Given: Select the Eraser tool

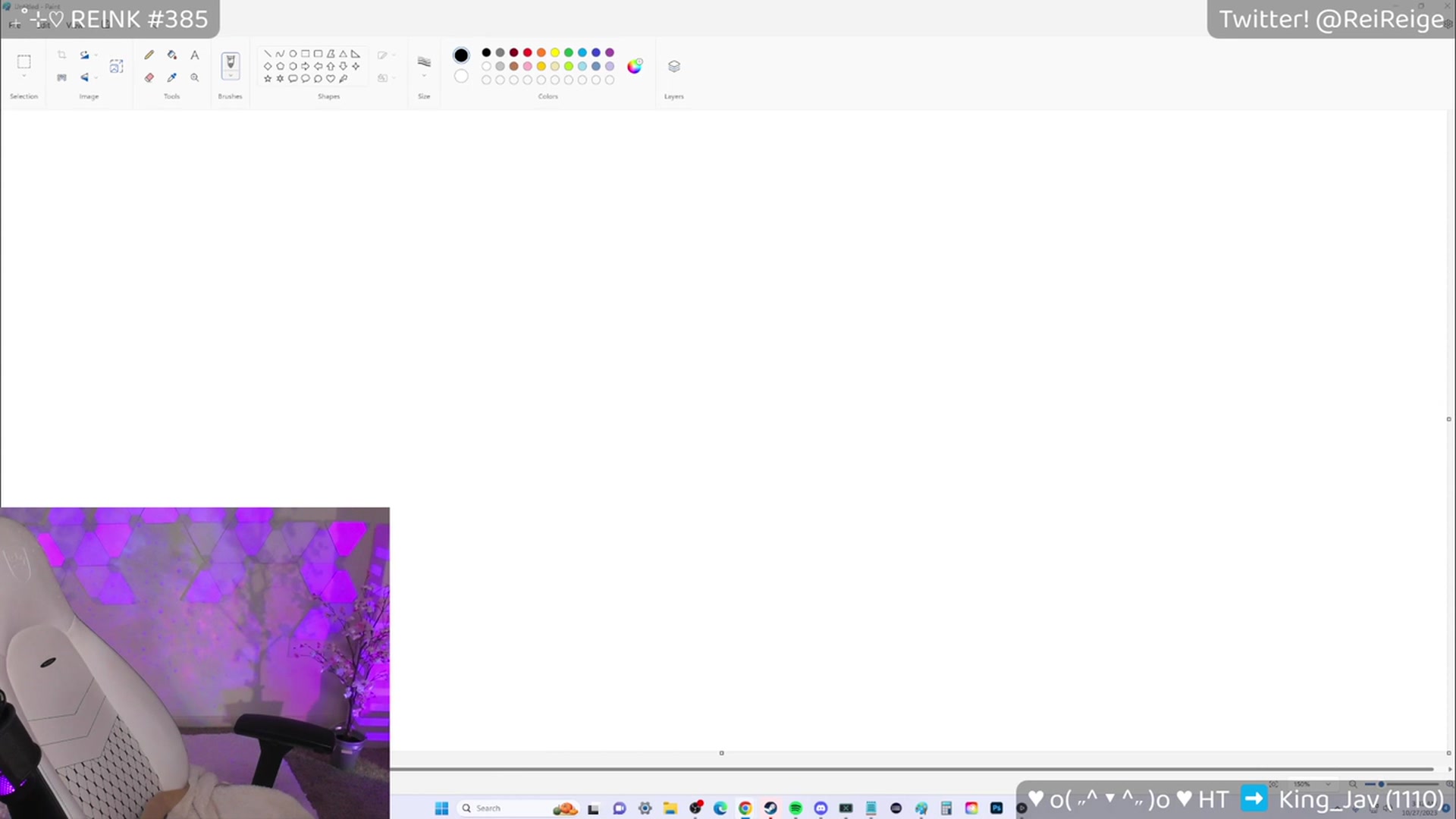Looking at the screenshot, I should pyautogui.click(x=149, y=77).
